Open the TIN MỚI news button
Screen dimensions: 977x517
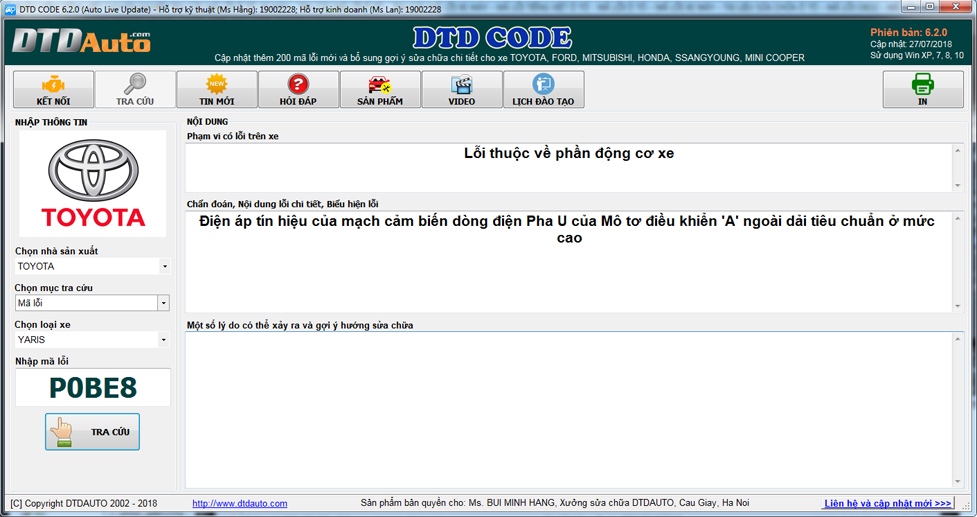217,90
